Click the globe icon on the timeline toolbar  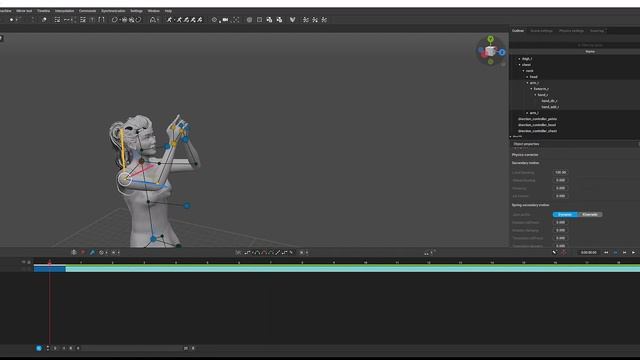[x=74, y=253]
